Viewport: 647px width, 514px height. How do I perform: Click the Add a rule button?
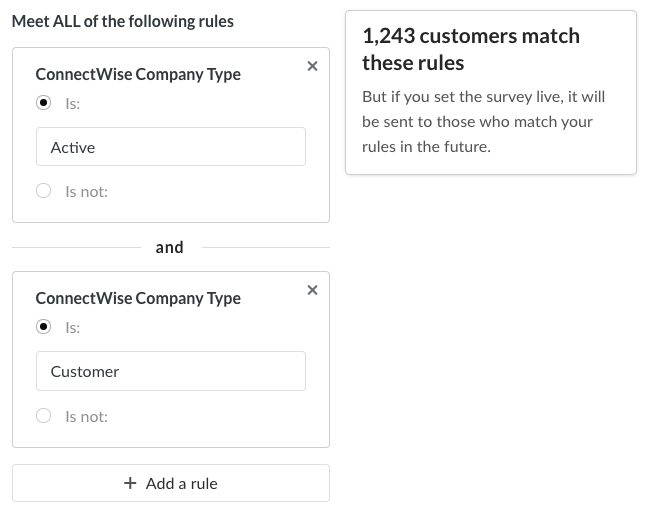tap(171, 483)
